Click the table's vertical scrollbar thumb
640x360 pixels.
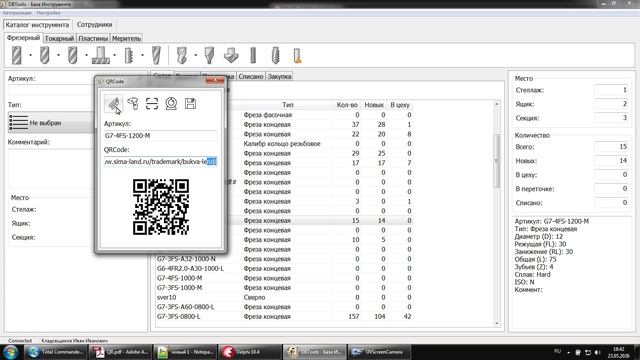[497, 161]
